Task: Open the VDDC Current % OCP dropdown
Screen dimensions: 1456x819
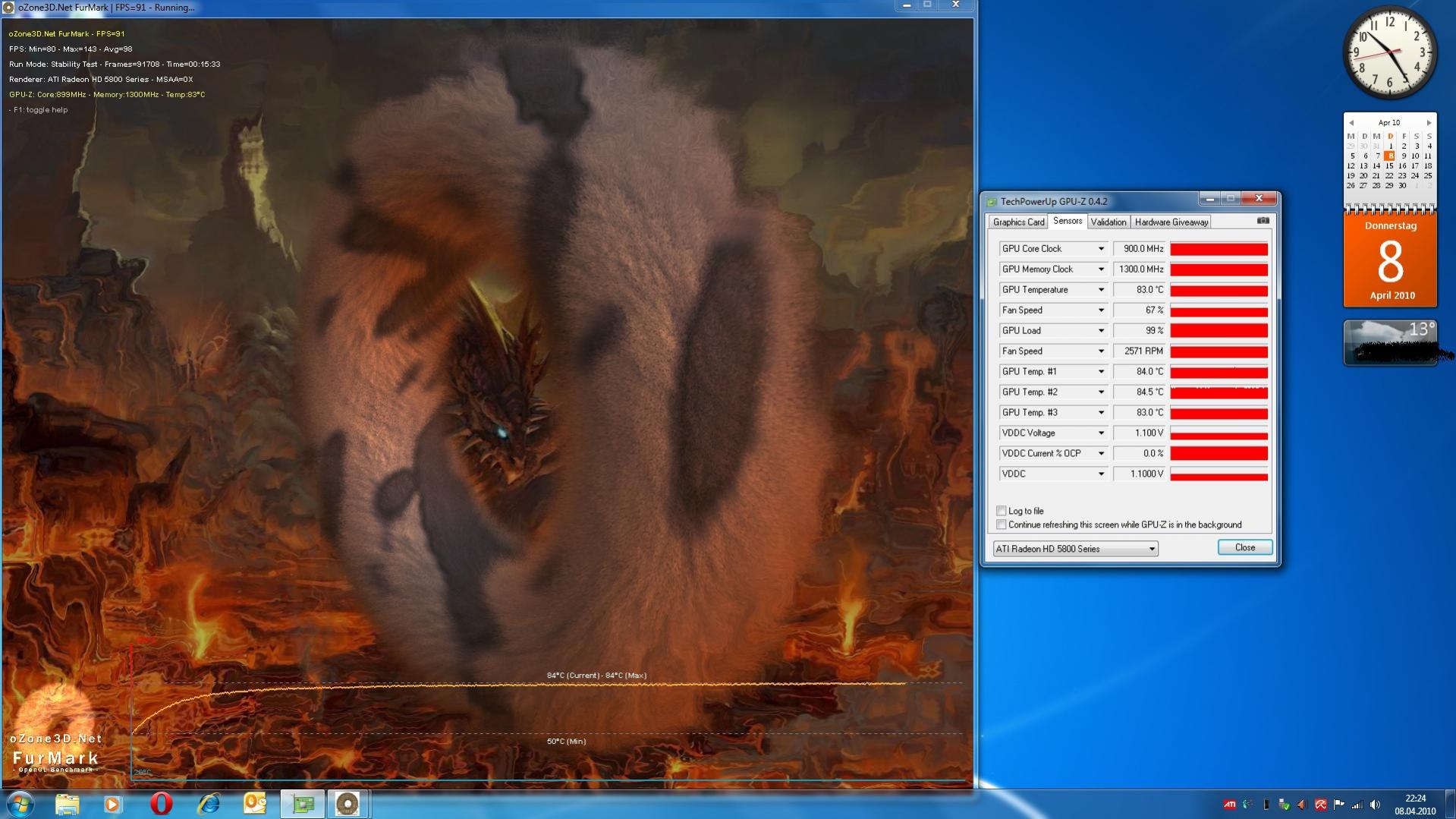Action: (1101, 454)
